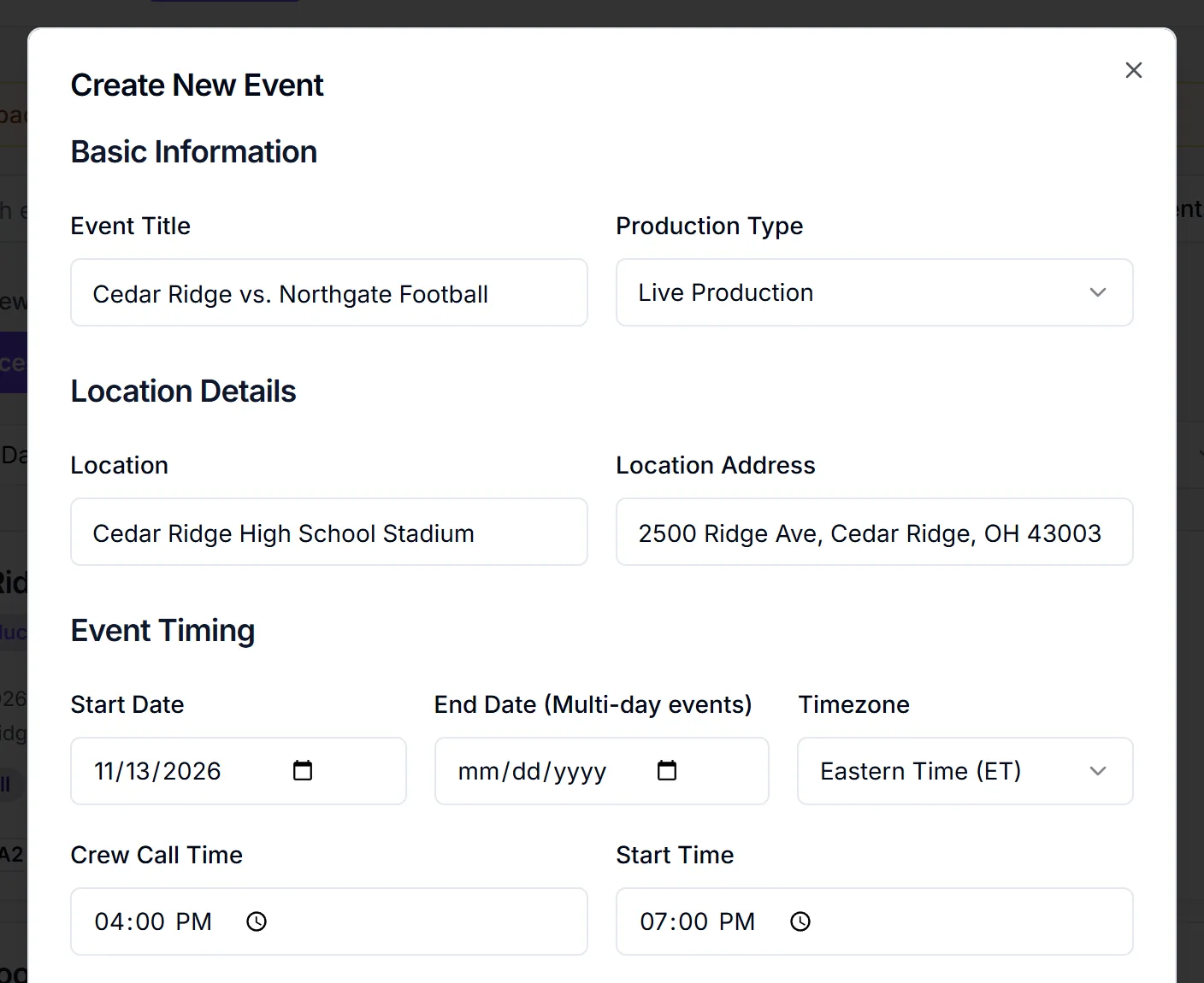This screenshot has width=1204, height=983.
Task: Select the Start Time 07:00 PM field
Action: tap(875, 921)
